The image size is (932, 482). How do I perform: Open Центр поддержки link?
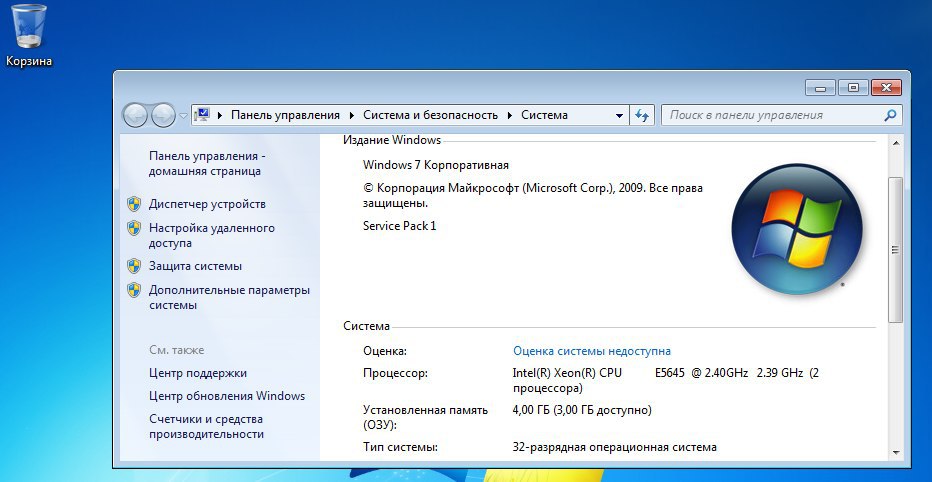198,373
